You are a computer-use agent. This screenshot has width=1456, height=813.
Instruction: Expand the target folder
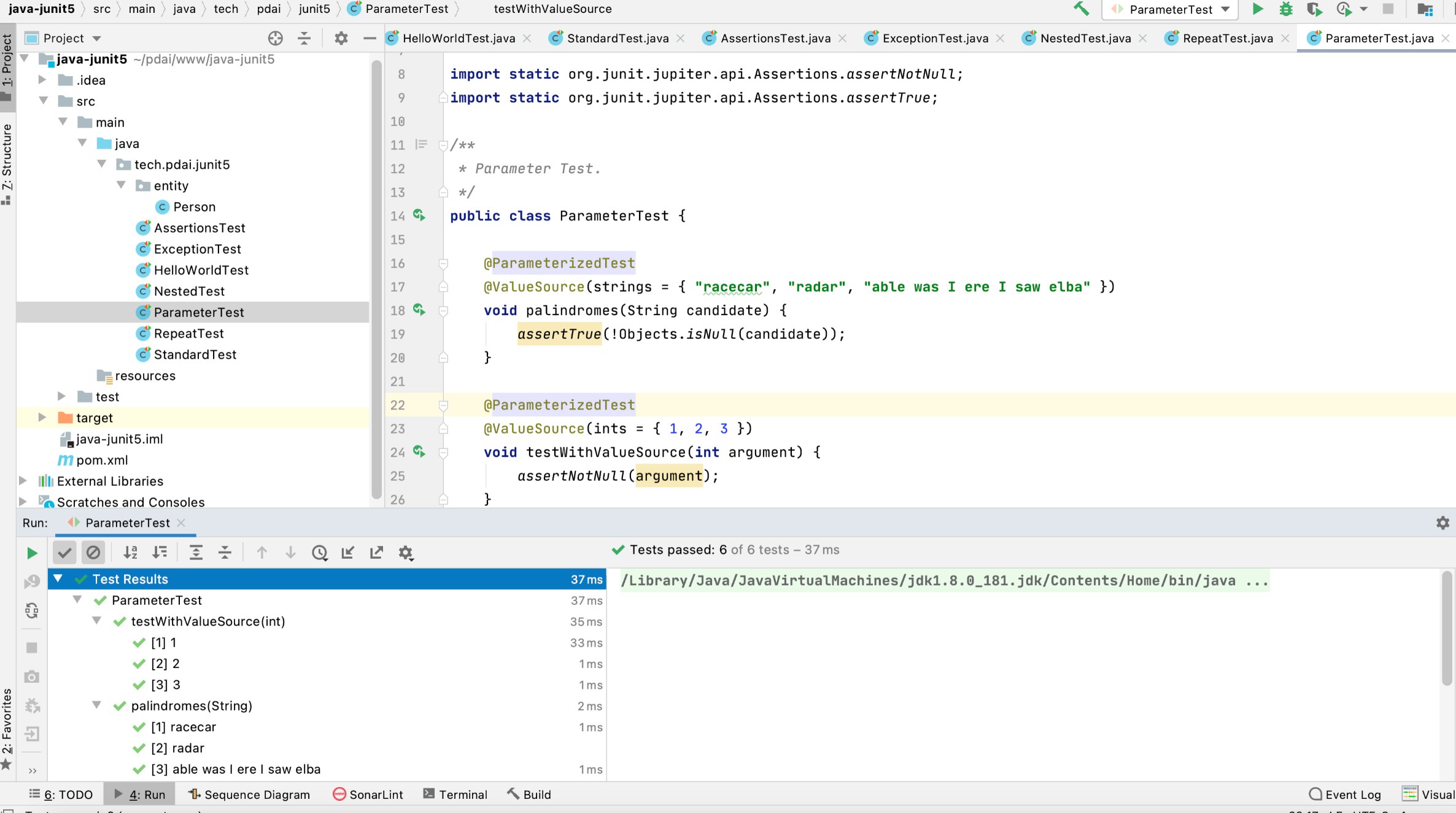(x=42, y=417)
